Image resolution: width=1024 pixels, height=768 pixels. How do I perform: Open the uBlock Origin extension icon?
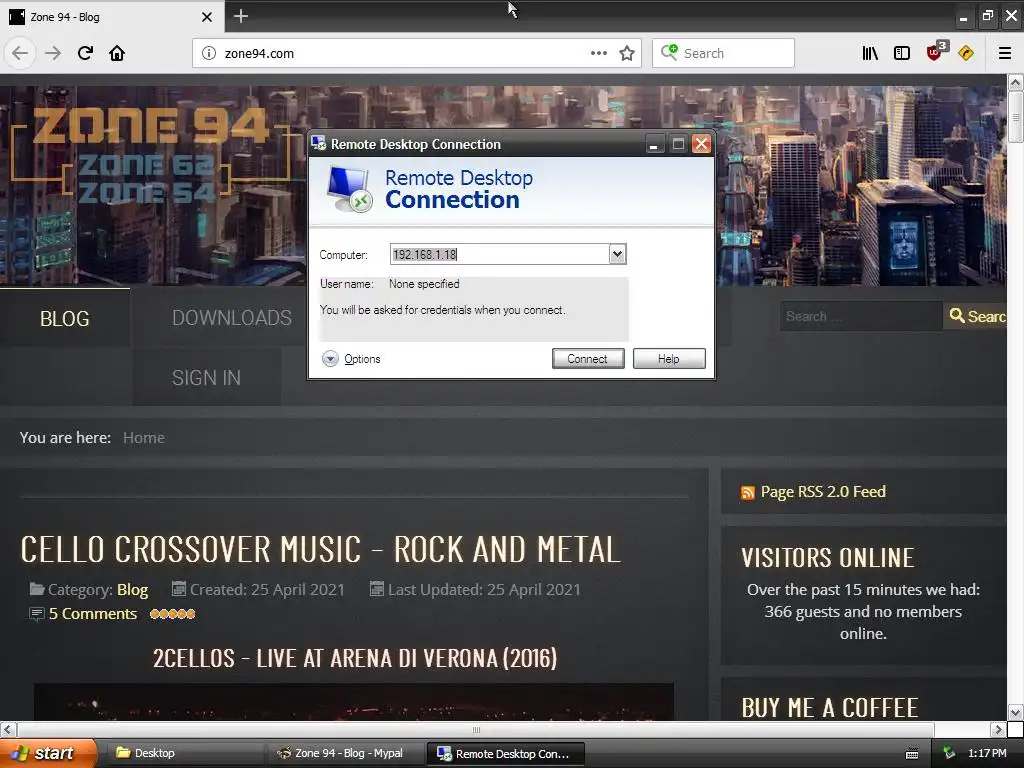pyautogui.click(x=935, y=52)
